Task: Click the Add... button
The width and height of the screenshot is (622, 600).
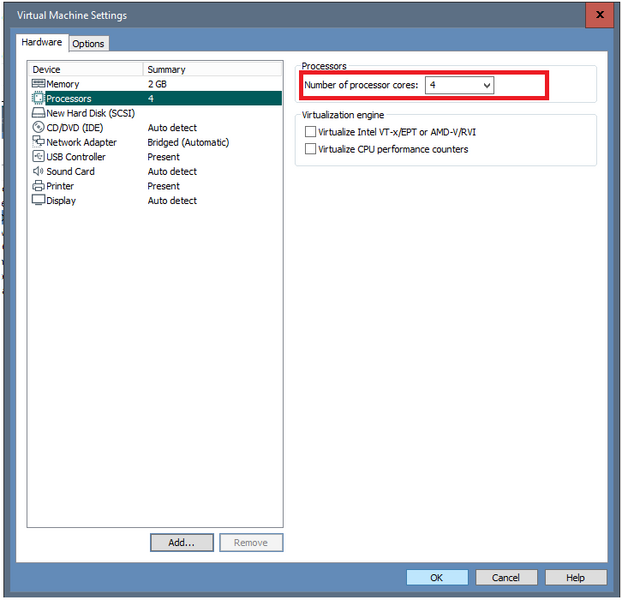Action: click(x=181, y=542)
